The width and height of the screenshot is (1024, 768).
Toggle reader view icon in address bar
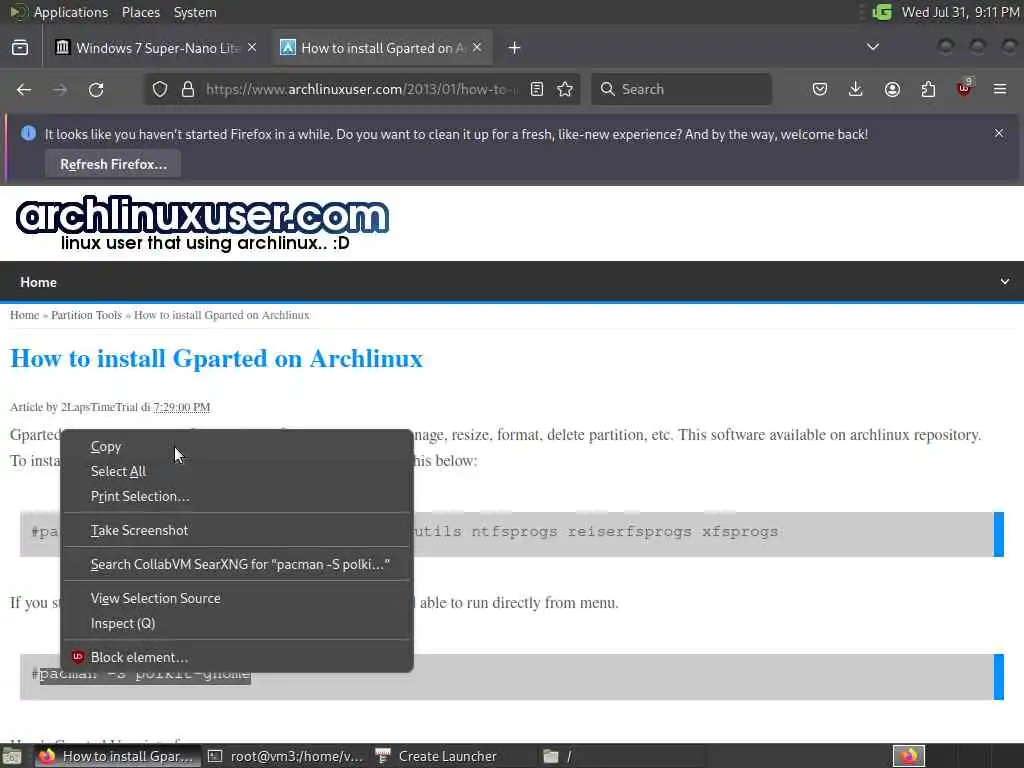[537, 89]
